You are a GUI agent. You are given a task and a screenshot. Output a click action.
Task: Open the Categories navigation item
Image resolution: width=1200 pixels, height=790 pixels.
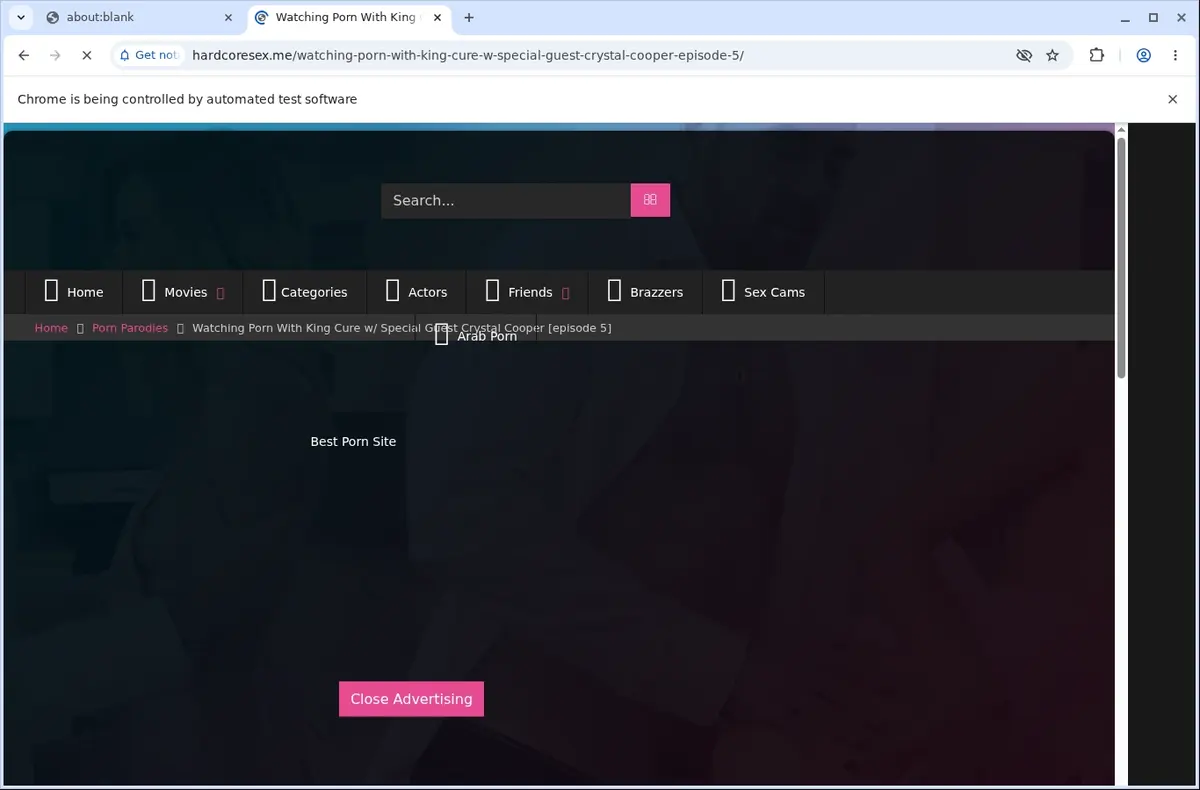pos(305,292)
